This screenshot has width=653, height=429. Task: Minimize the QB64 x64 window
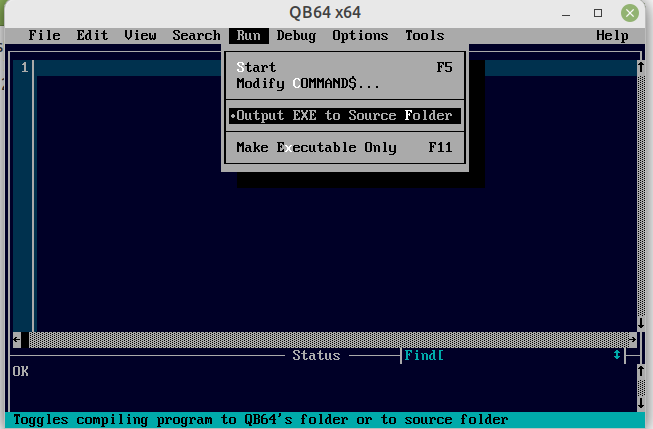click(x=566, y=13)
